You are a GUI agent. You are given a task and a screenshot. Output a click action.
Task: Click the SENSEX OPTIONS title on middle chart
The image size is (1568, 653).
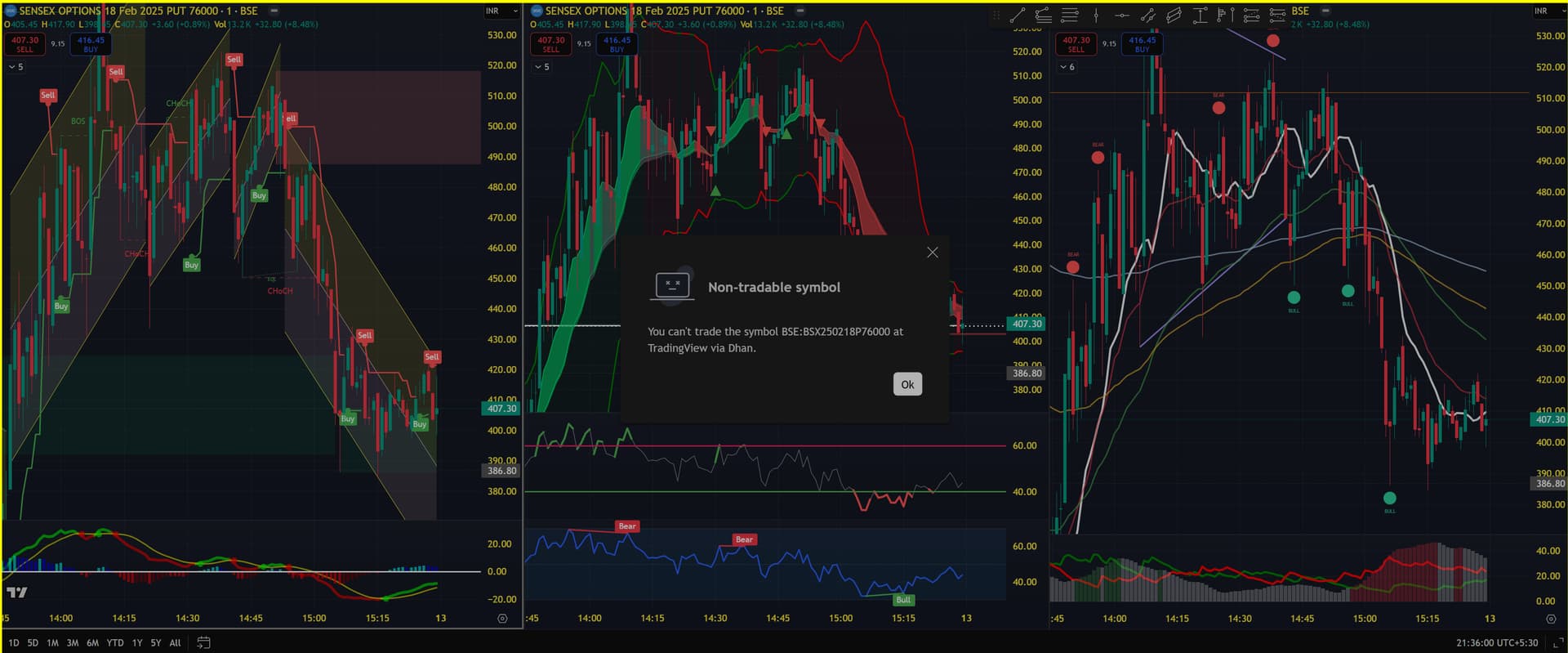664,11
